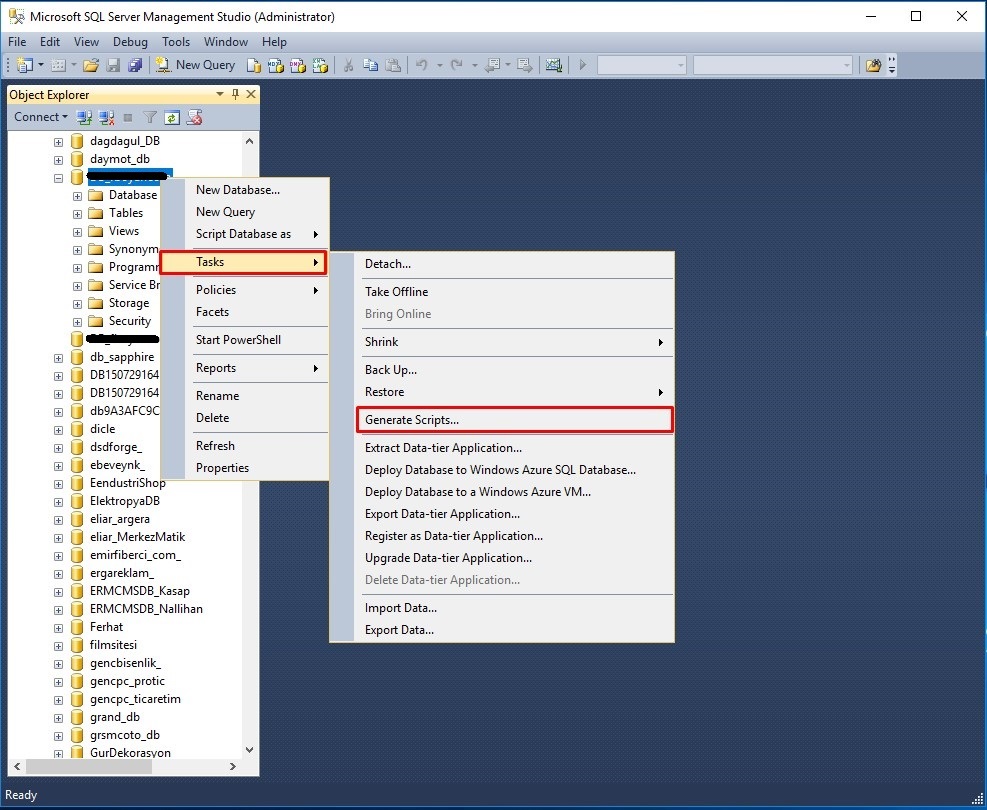Image resolution: width=987 pixels, height=810 pixels.
Task: Click the Copy icon in toolbar
Action: pyautogui.click(x=371, y=65)
